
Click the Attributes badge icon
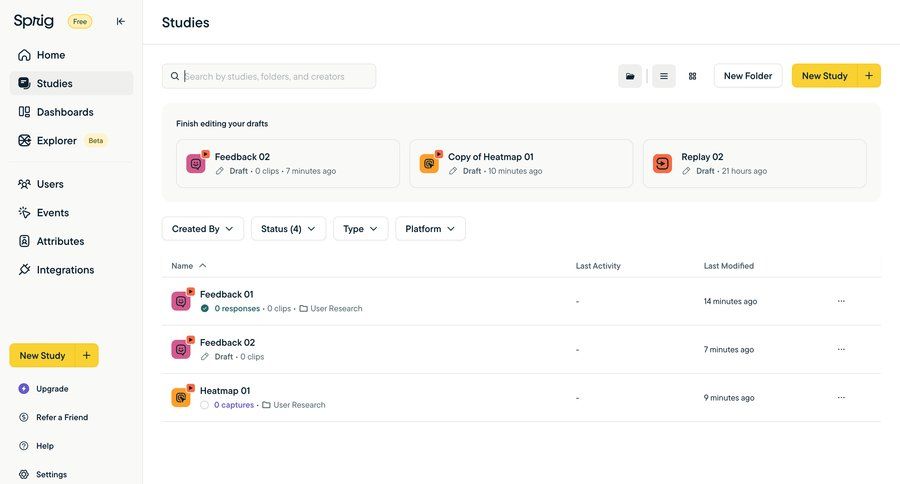click(x=24, y=241)
